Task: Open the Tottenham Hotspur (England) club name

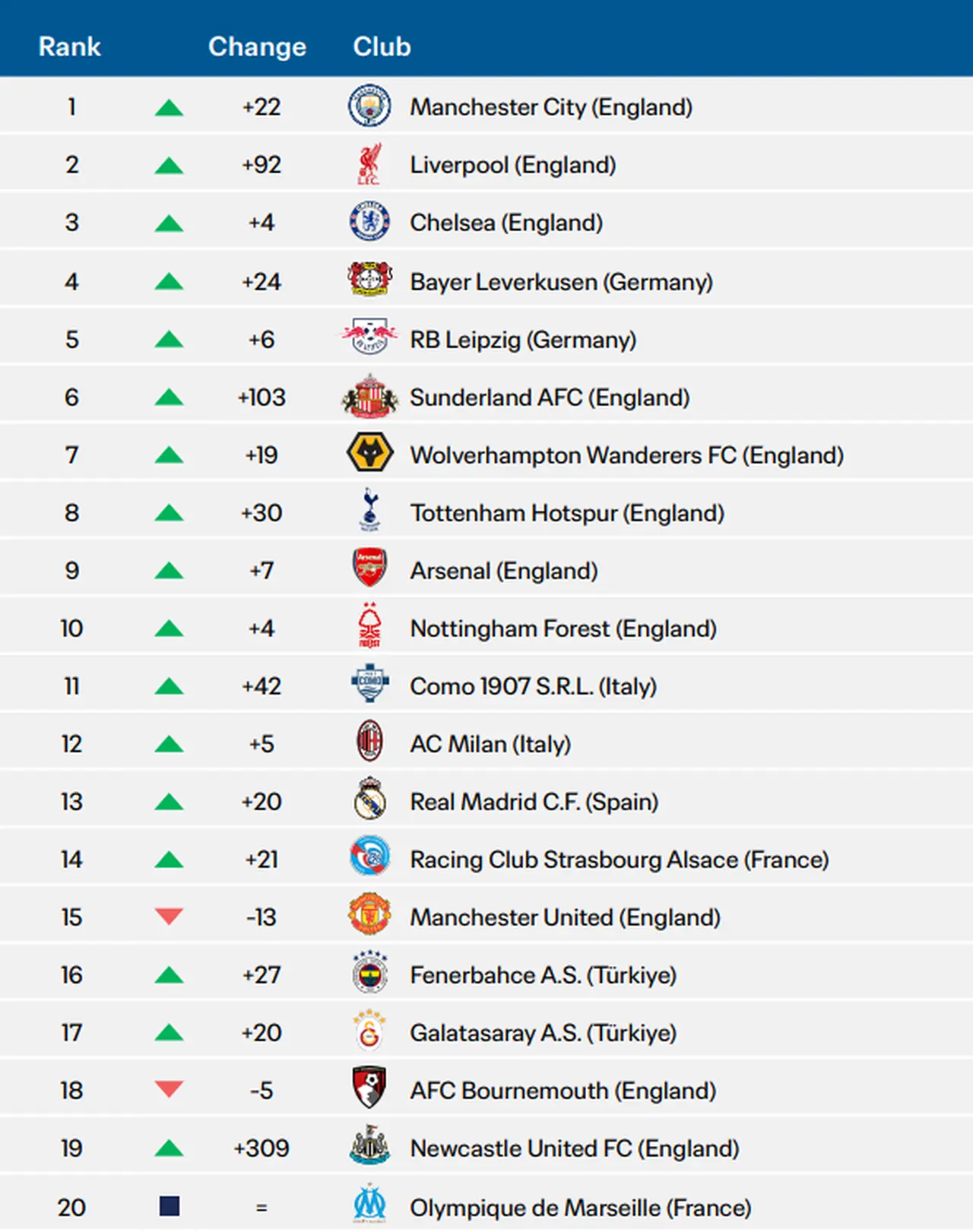Action: [x=567, y=513]
